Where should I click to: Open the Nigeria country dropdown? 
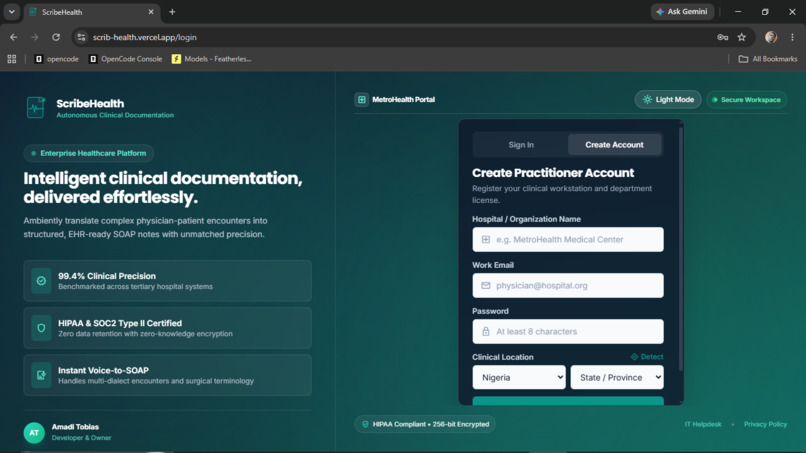(519, 377)
